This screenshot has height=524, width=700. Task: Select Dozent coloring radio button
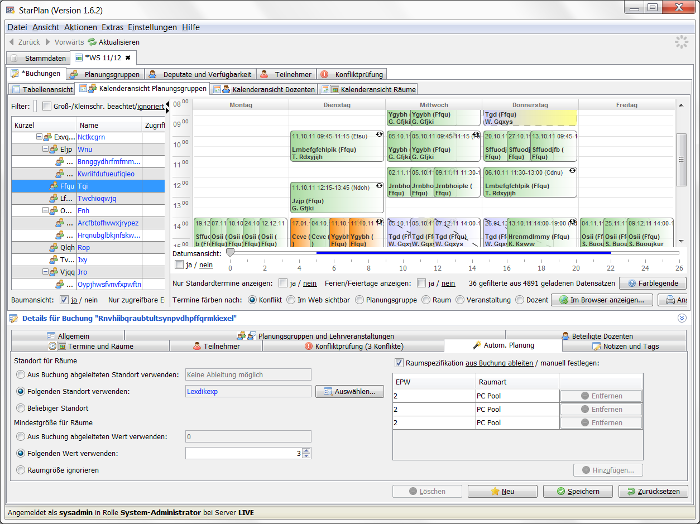pos(519,300)
